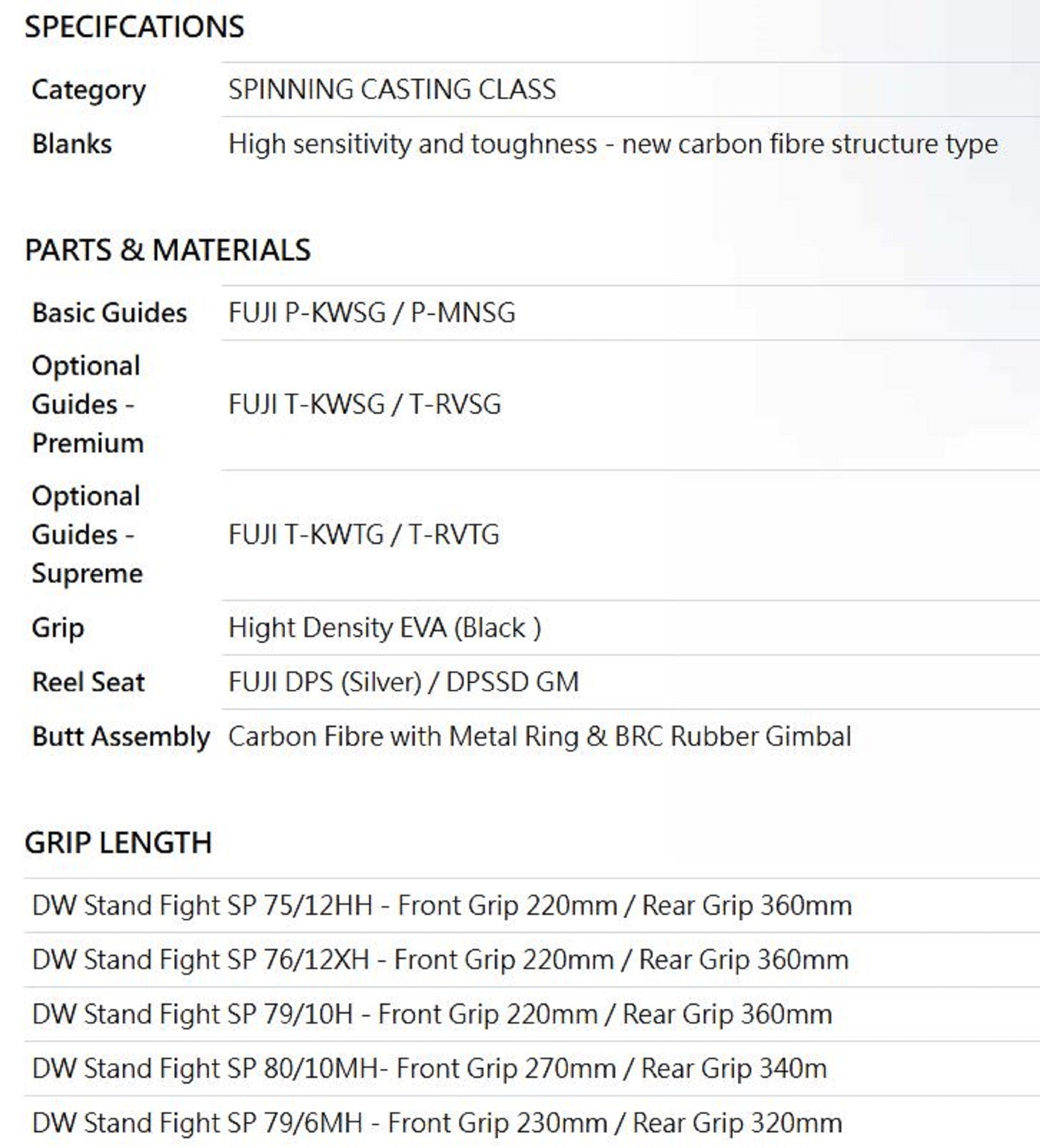Click the FUJI T-KWSG / T-RVSG value

click(365, 405)
